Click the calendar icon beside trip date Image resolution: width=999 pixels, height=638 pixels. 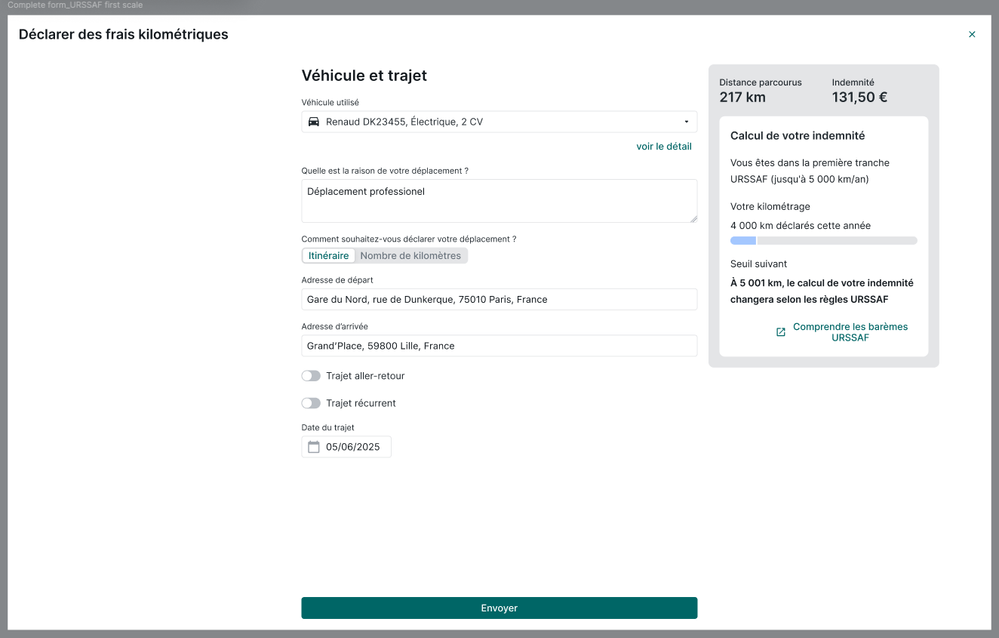coord(314,447)
